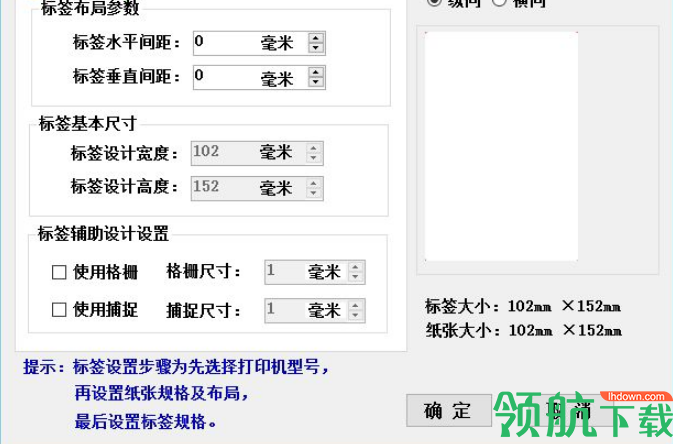Click the blue 提示 tip line about 打印机型号
This screenshot has height=444, width=673.
pyautogui.click(x=176, y=367)
